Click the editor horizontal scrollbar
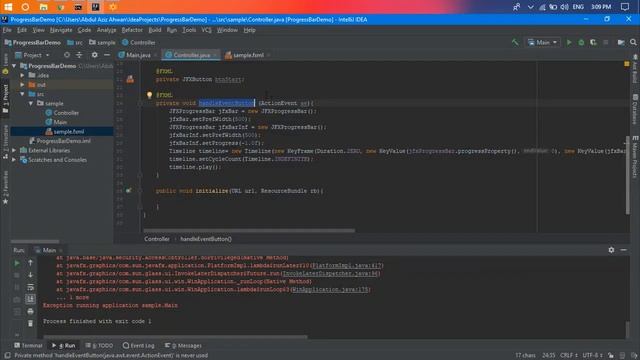640x360 pixels. coord(249,231)
